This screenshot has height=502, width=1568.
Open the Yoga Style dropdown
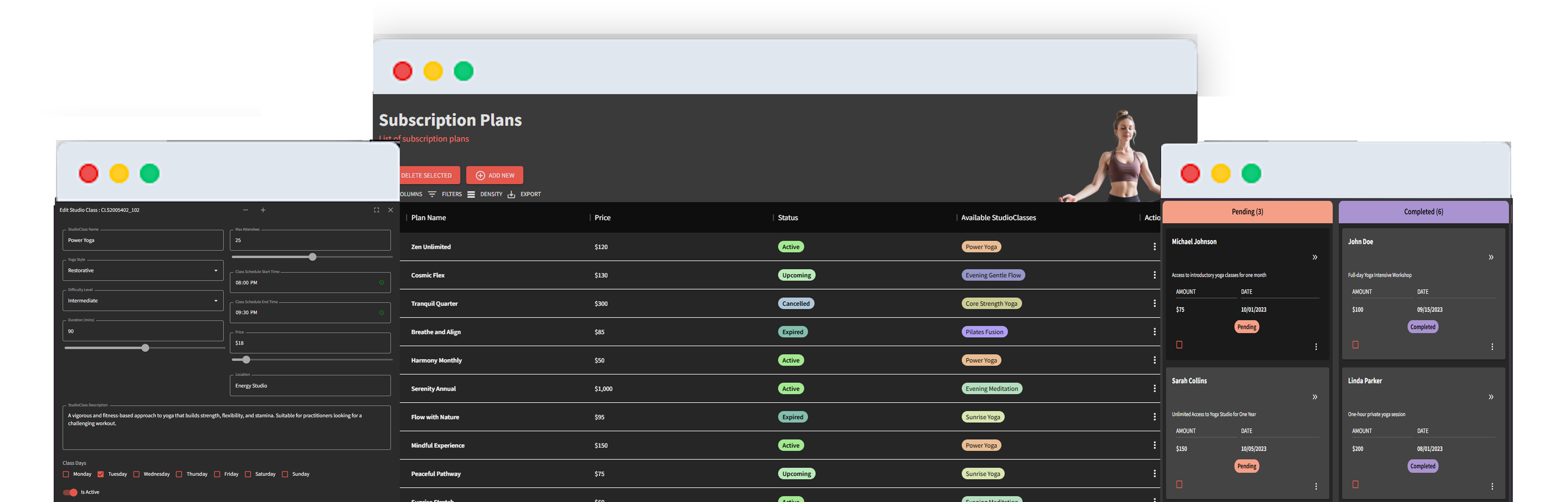click(x=216, y=270)
